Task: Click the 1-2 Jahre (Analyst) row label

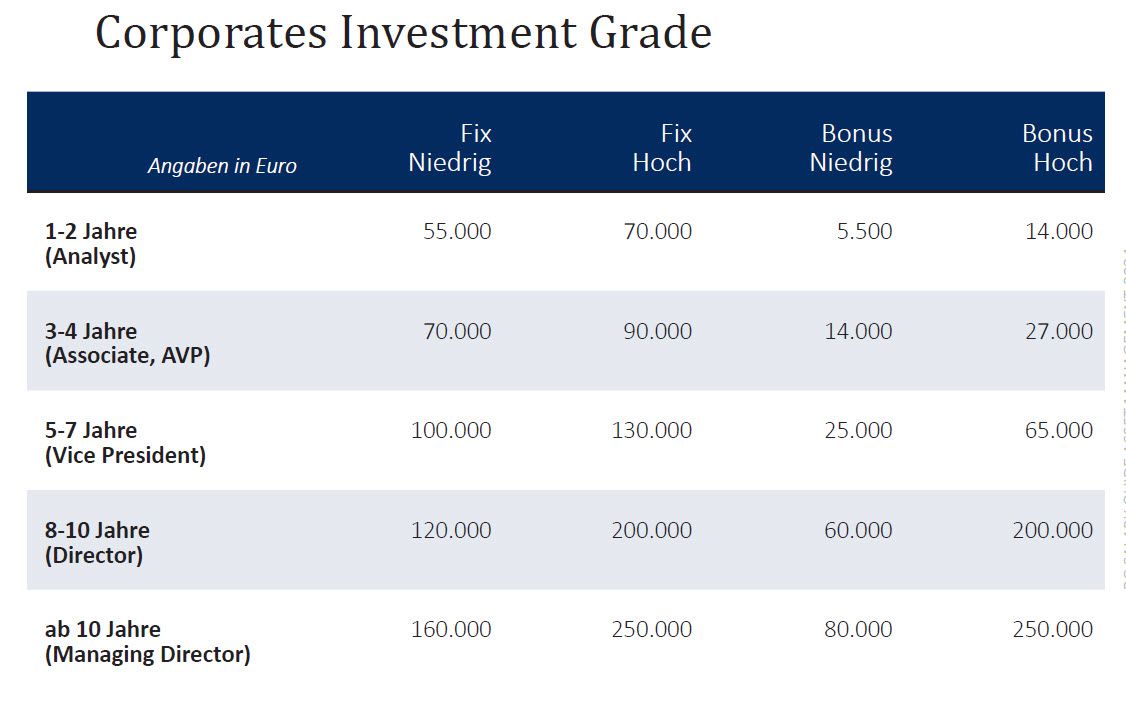Action: 91,243
